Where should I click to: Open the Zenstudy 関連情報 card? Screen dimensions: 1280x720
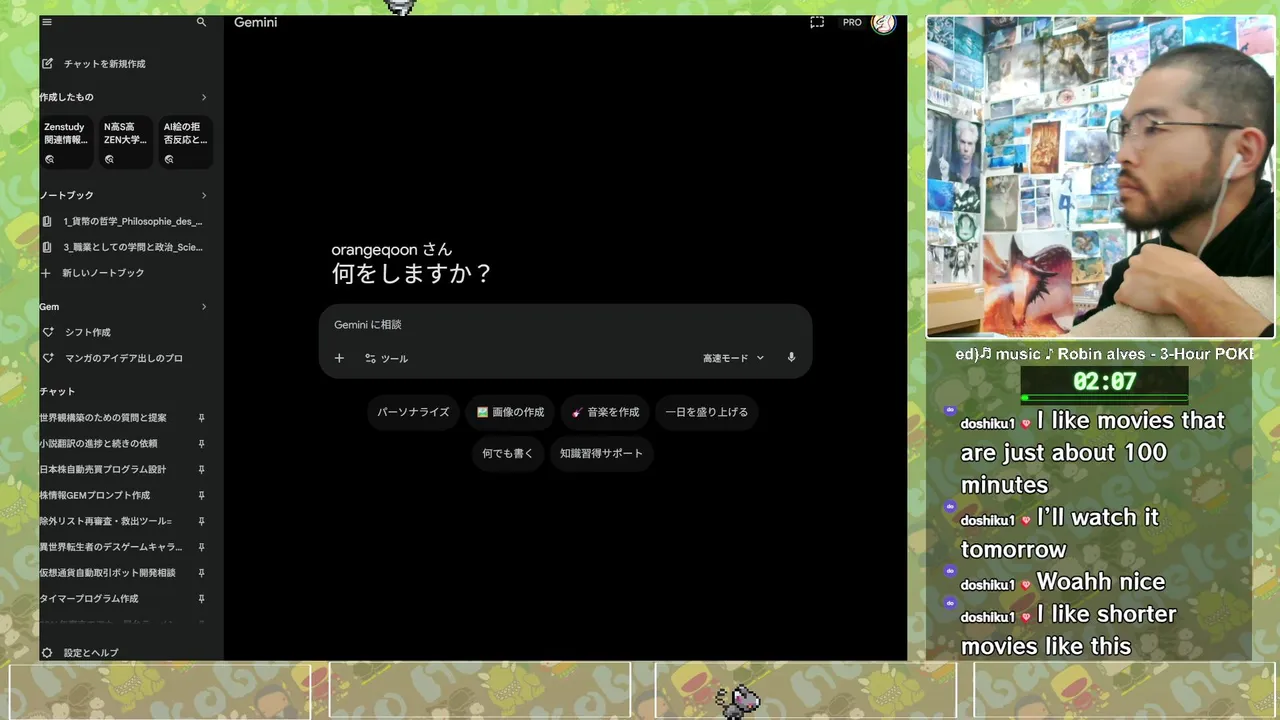click(x=66, y=142)
